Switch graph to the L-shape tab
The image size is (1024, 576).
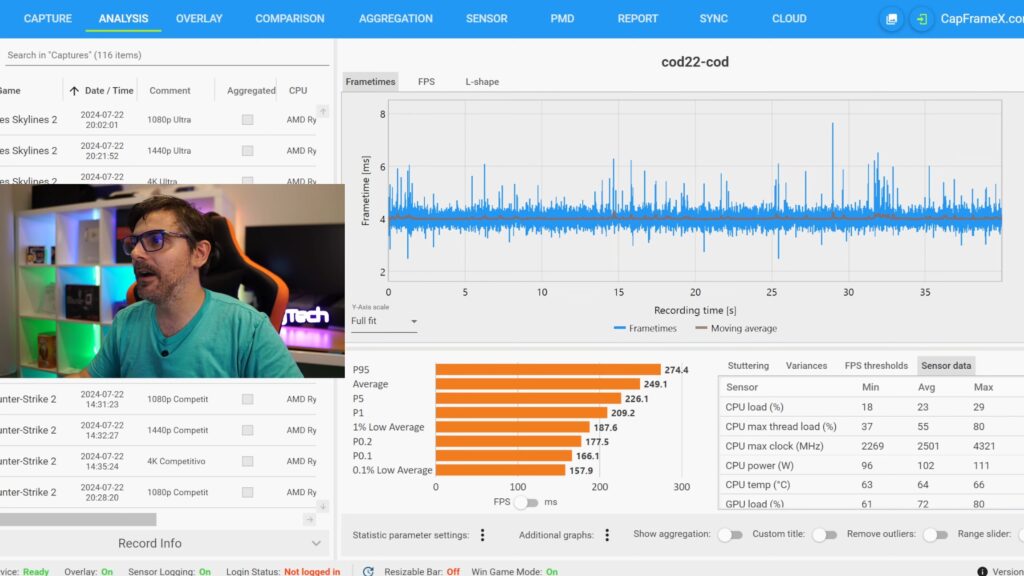(x=482, y=82)
